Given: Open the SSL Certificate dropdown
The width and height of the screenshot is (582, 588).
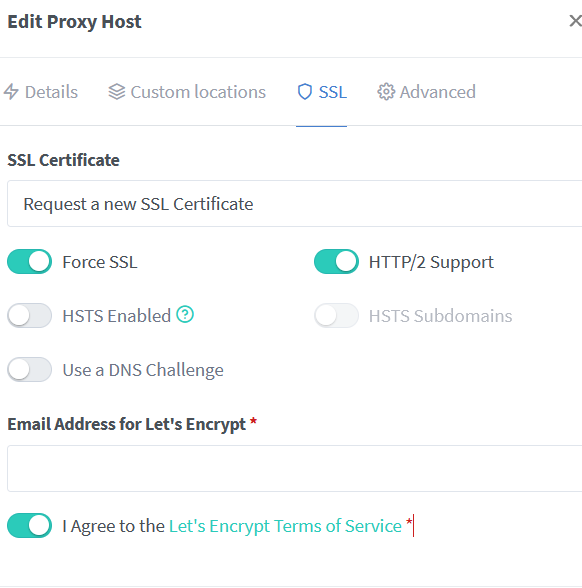Looking at the screenshot, I should point(295,204).
